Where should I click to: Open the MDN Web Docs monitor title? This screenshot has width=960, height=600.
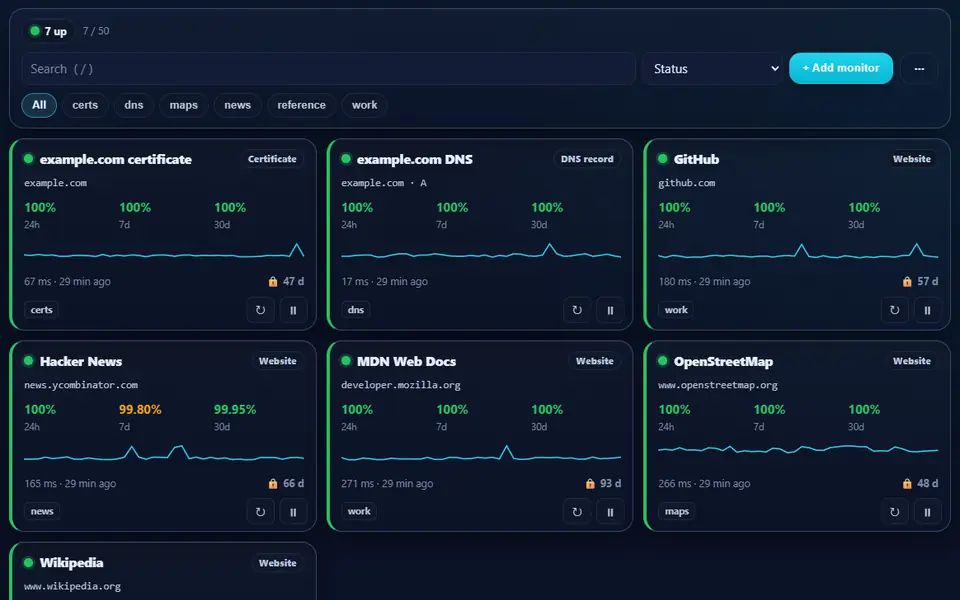[406, 361]
